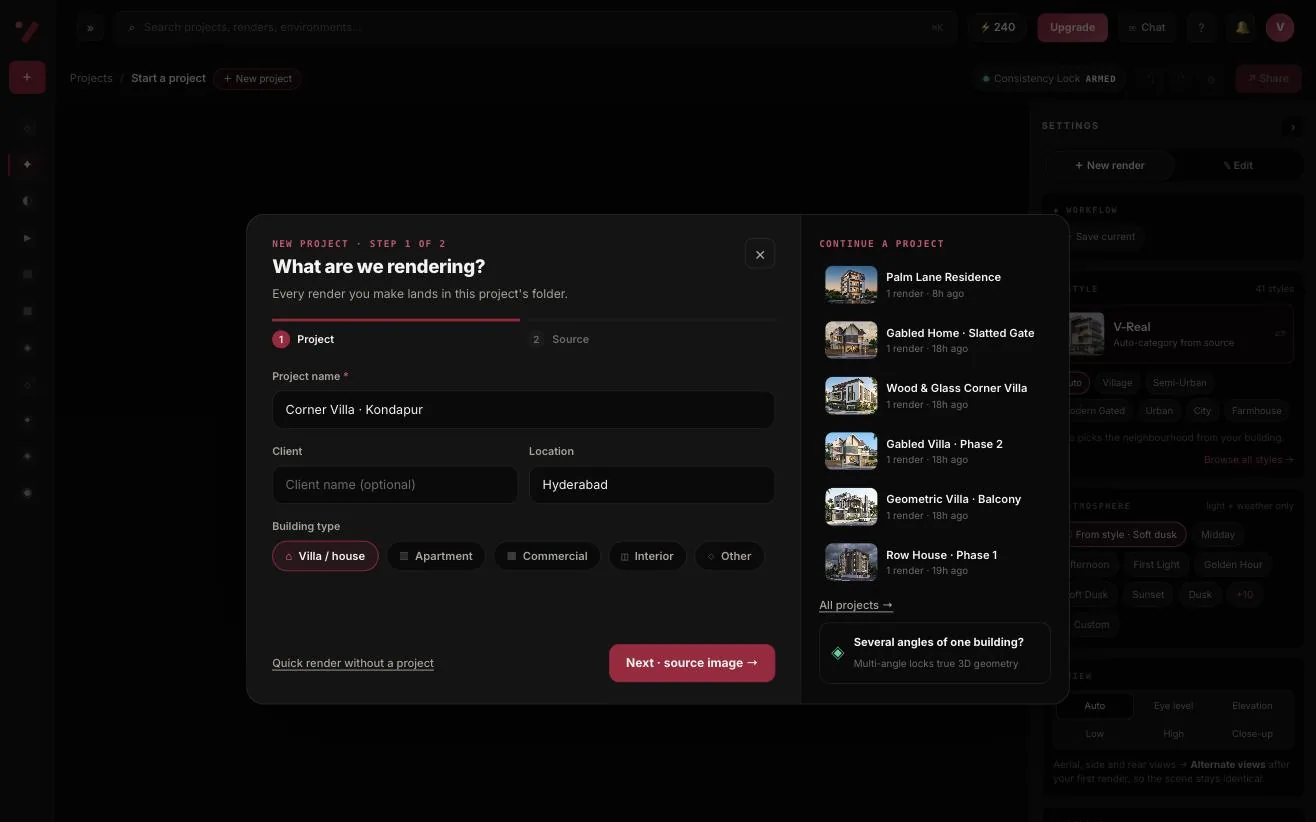Check the 240 credits lightning indicator

pyautogui.click(x=998, y=28)
